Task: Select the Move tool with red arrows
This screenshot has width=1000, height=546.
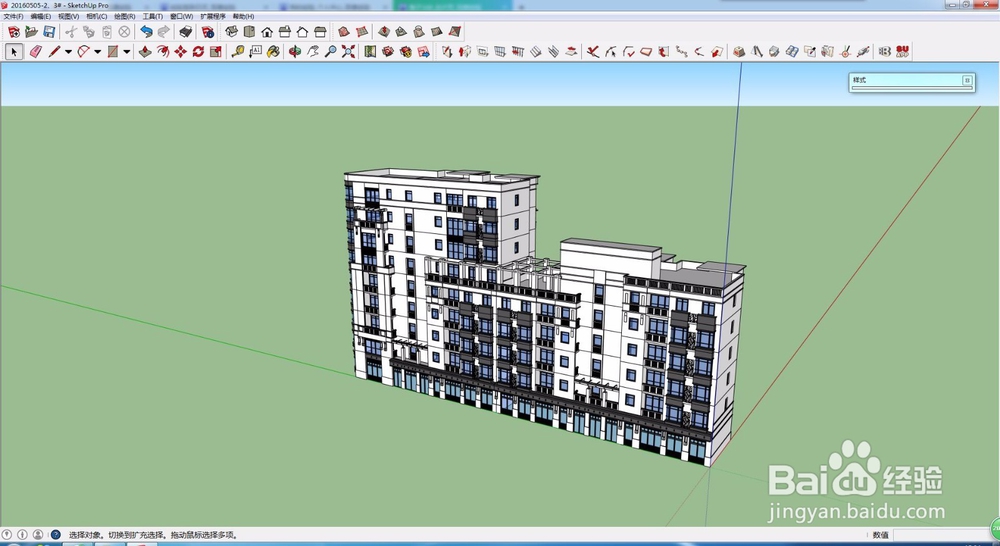Action: pos(180,52)
